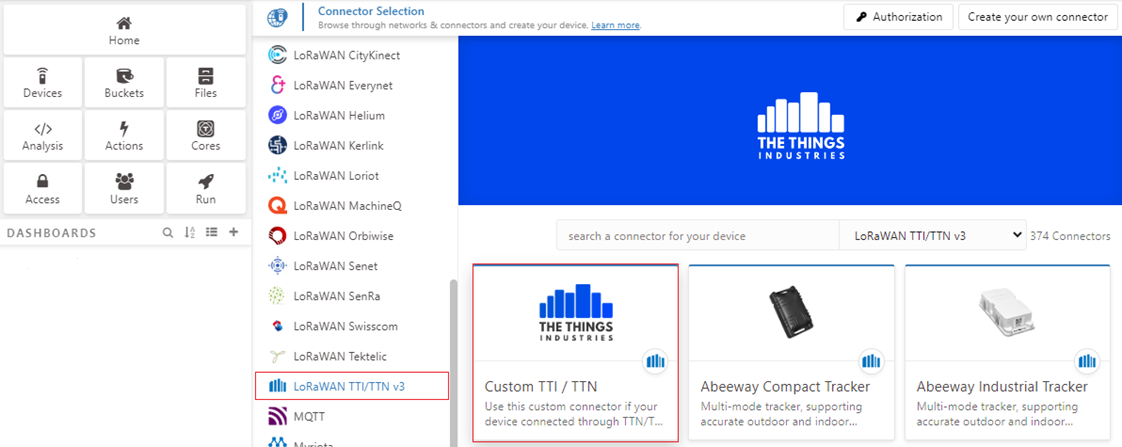Click The Things Industries banner image
1122x447 pixels.
(x=790, y=121)
